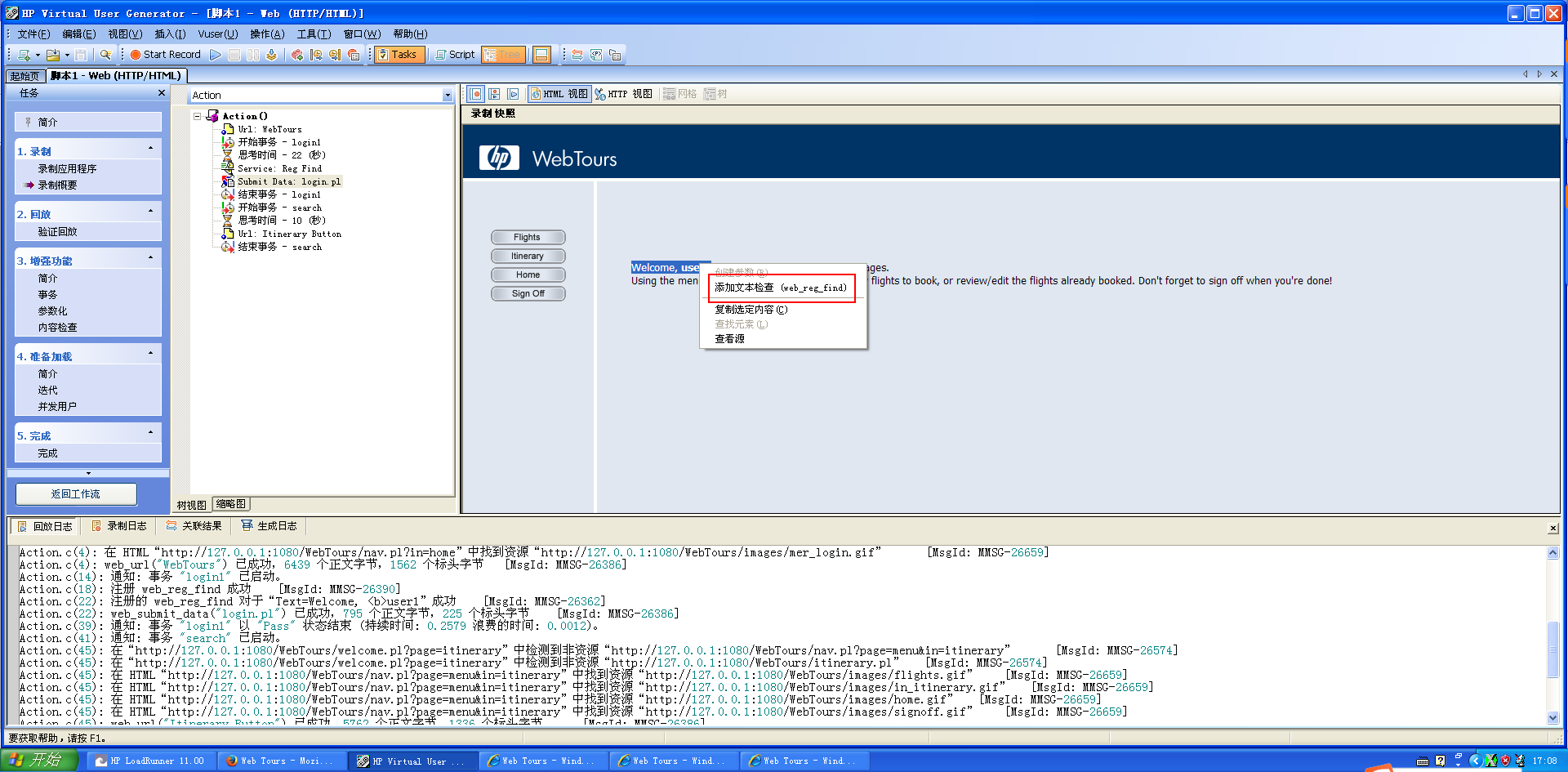Click the Service: Reg Find step icon
This screenshot has width=1568, height=772.
tap(228, 168)
